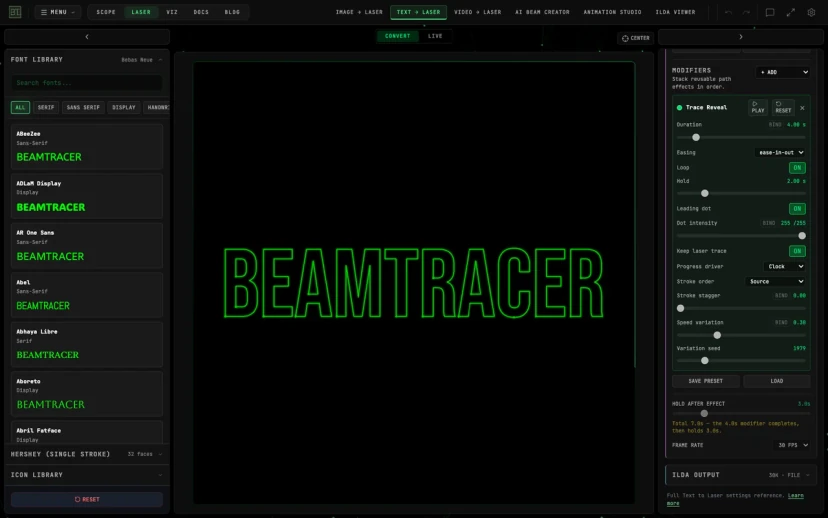Viewport: 828px width, 518px height.
Task: Open Image to Laser tool
Action: 359,12
